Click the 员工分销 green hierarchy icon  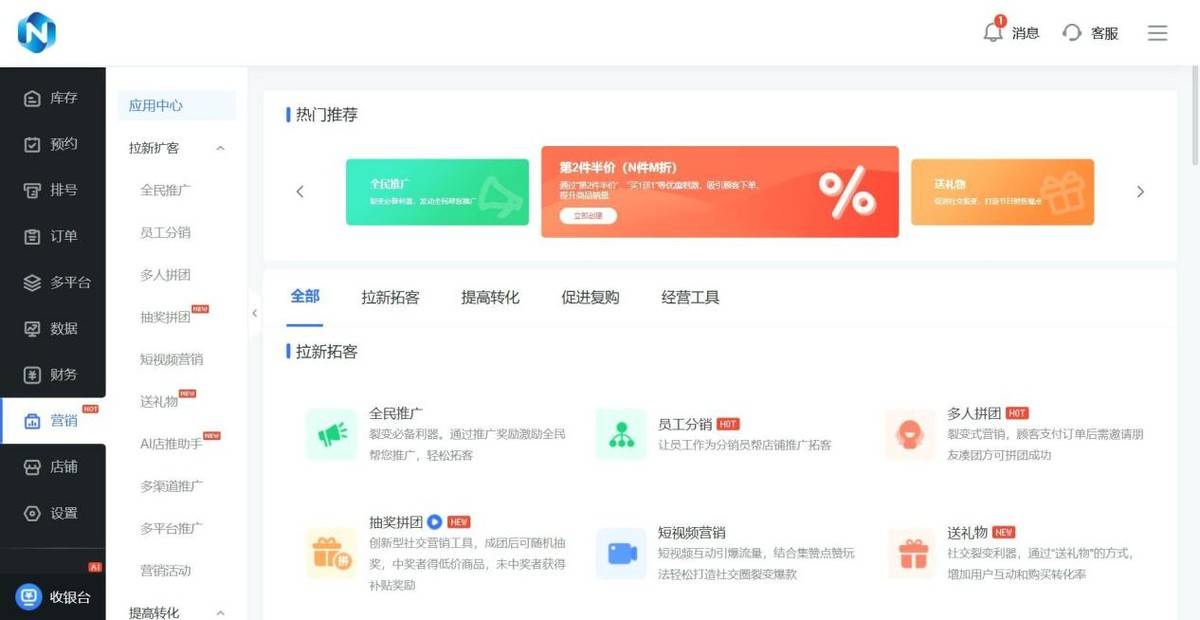click(621, 434)
